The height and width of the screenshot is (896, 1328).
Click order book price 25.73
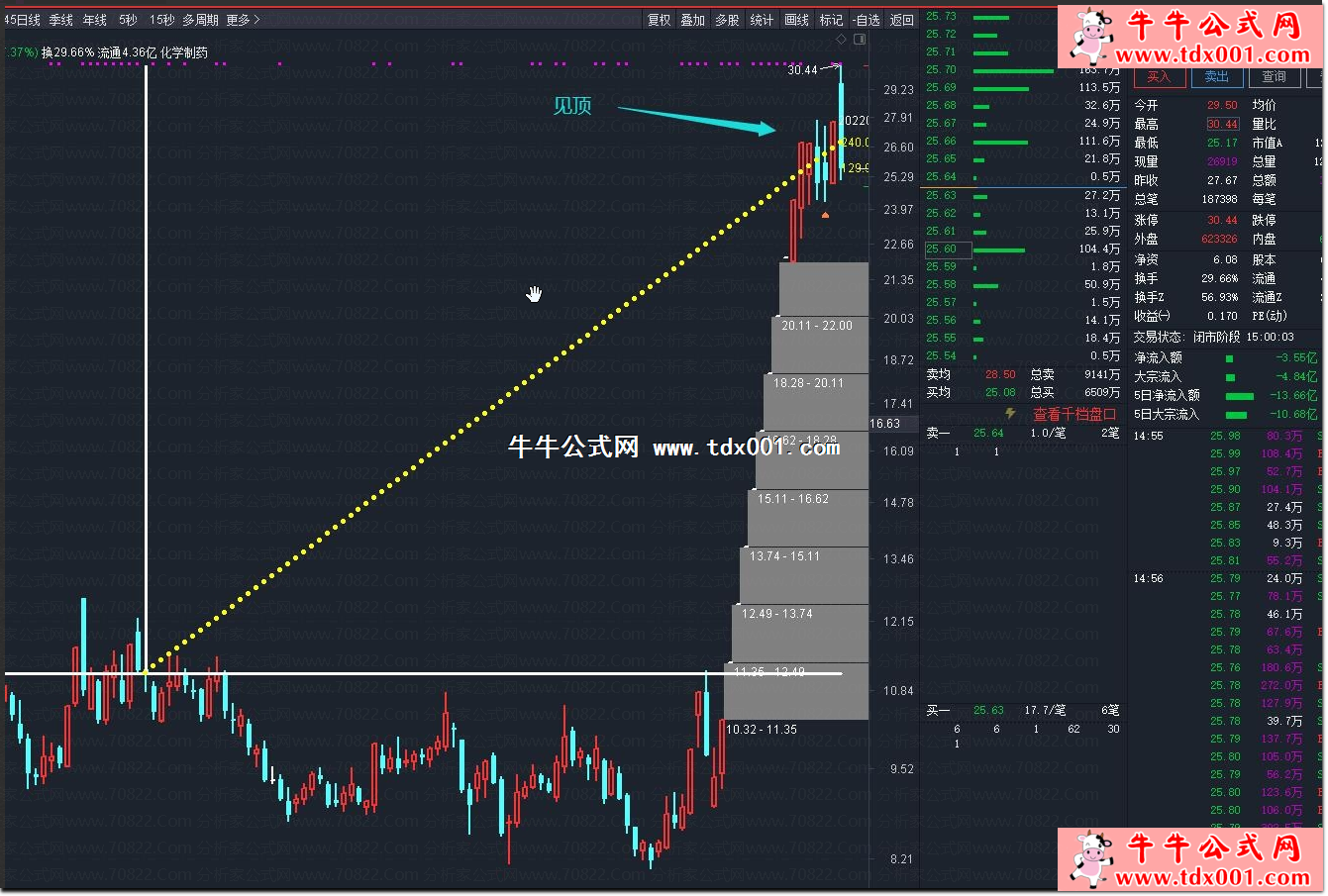(x=941, y=16)
